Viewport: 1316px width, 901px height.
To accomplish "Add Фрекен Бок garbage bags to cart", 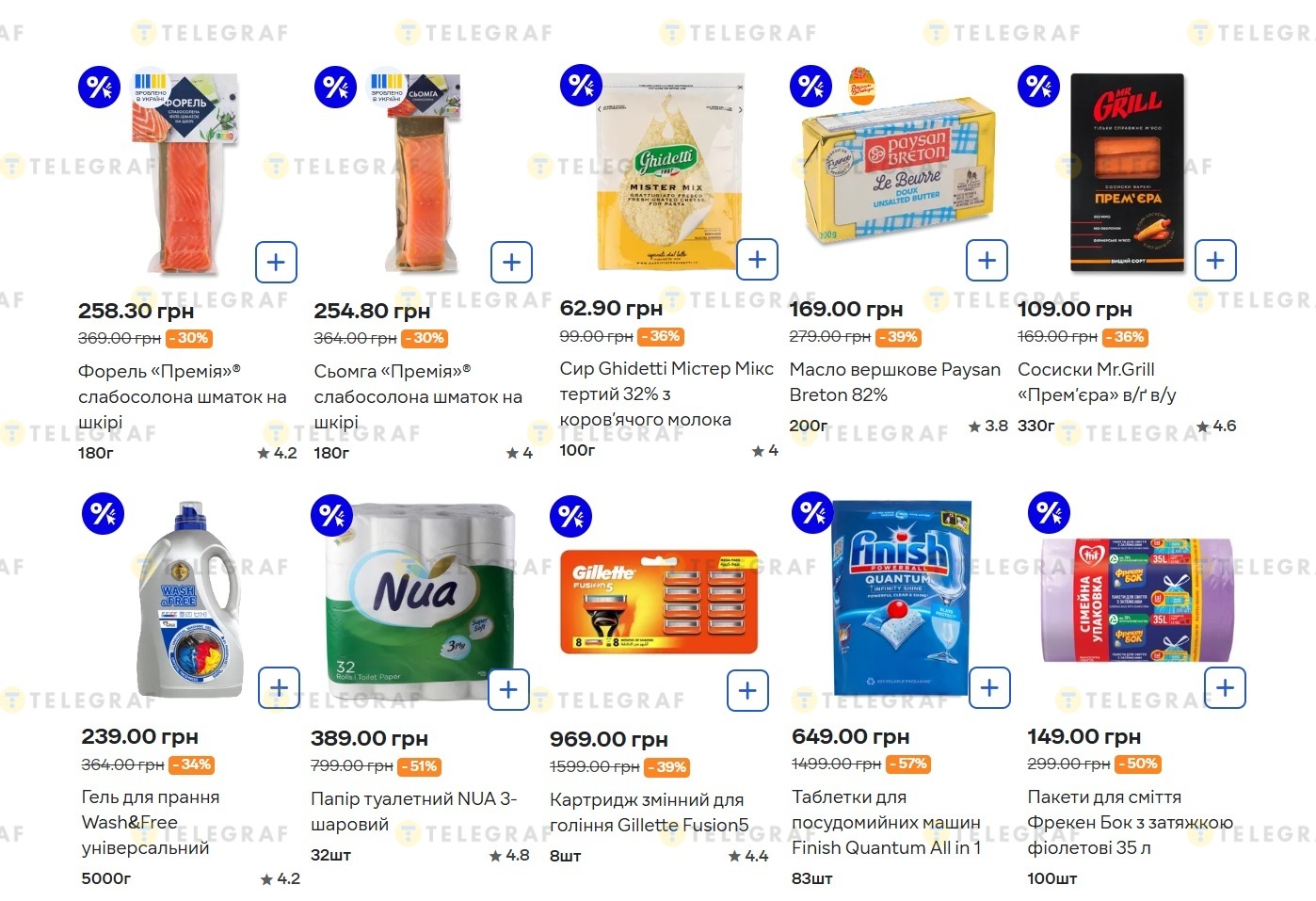I will click(1225, 688).
